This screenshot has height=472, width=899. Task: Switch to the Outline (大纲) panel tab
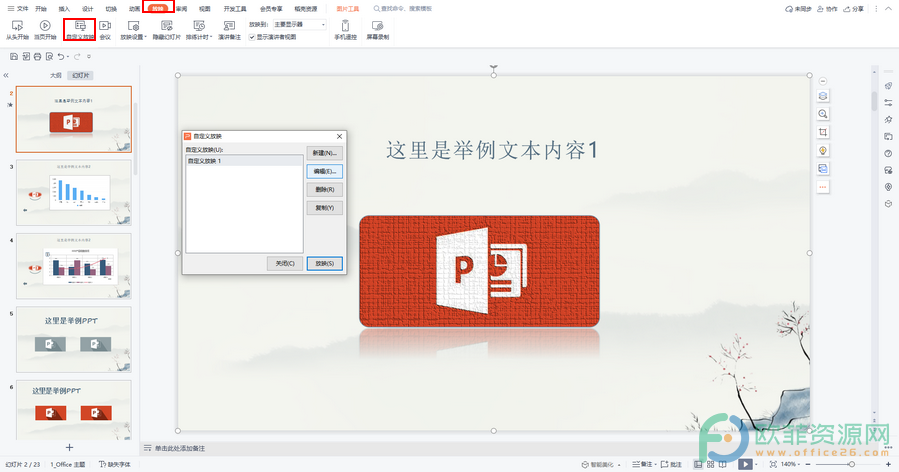56,75
